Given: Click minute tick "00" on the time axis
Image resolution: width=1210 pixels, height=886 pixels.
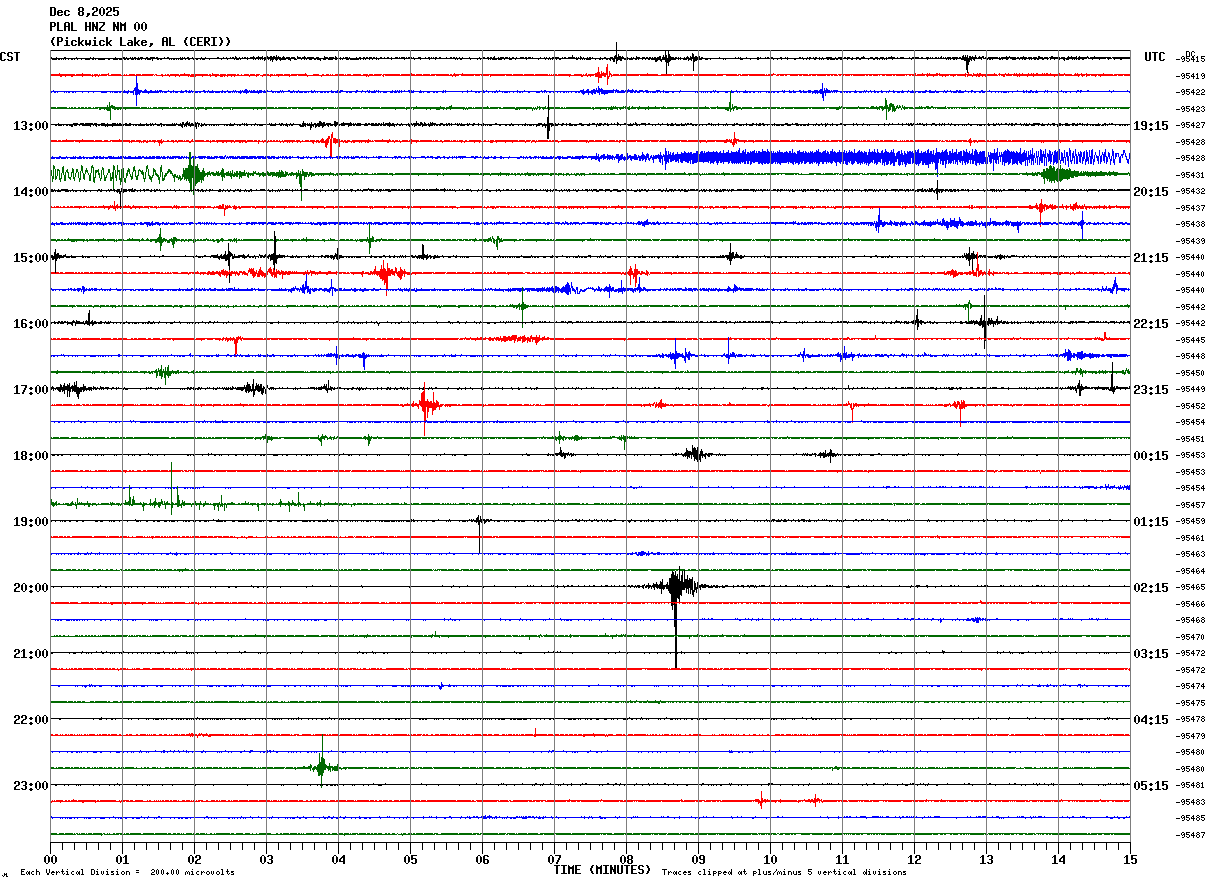Looking at the screenshot, I should point(50,859).
